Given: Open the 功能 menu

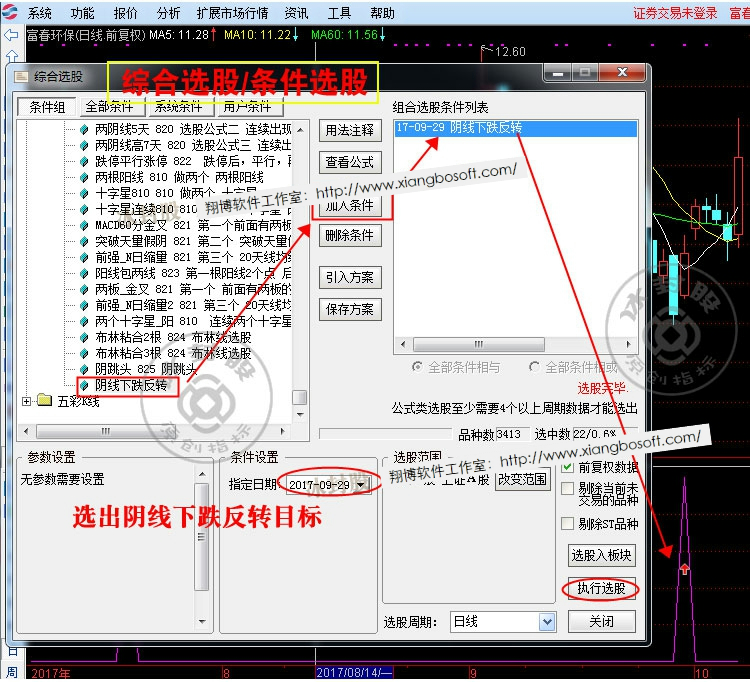Looking at the screenshot, I should (x=82, y=13).
